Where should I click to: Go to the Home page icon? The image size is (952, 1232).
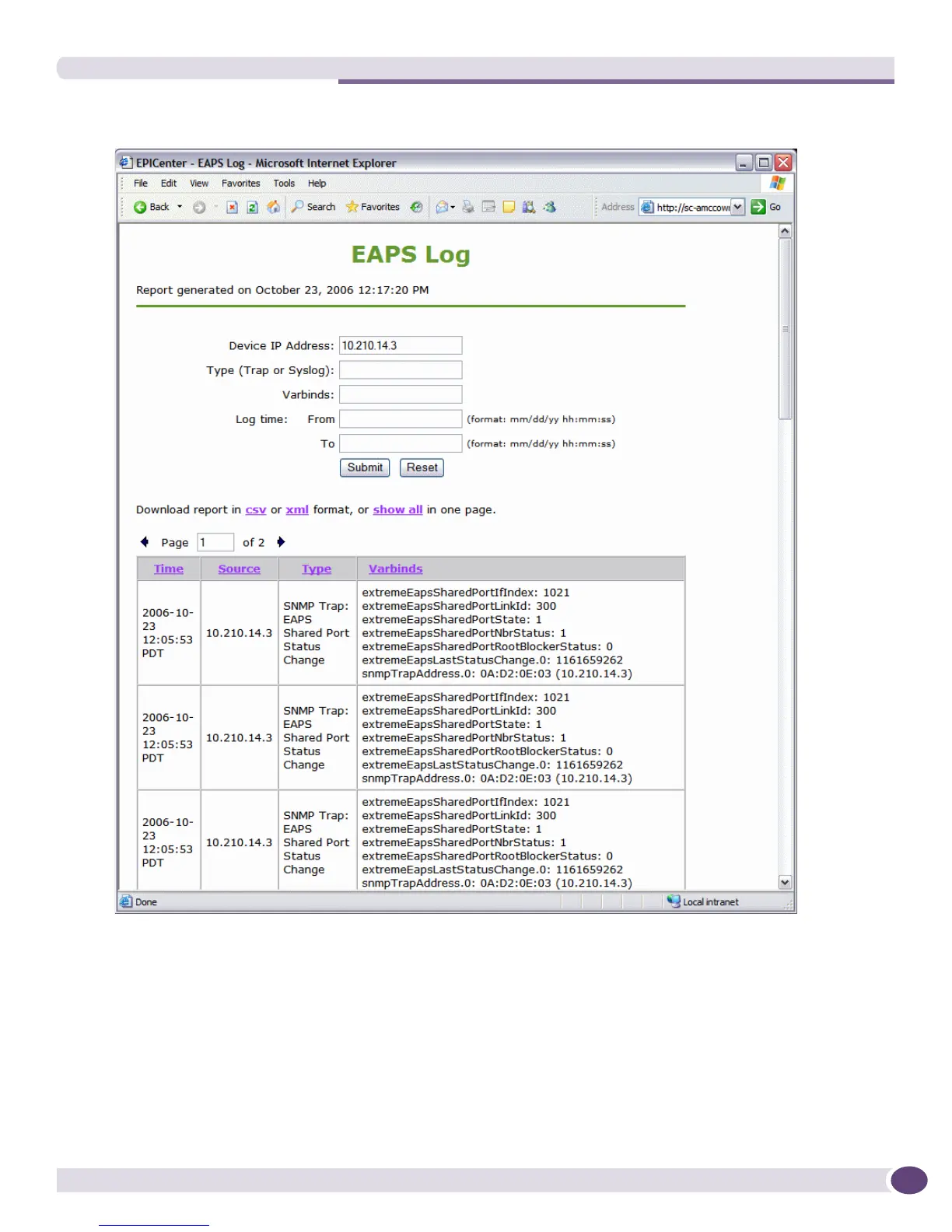click(273, 207)
